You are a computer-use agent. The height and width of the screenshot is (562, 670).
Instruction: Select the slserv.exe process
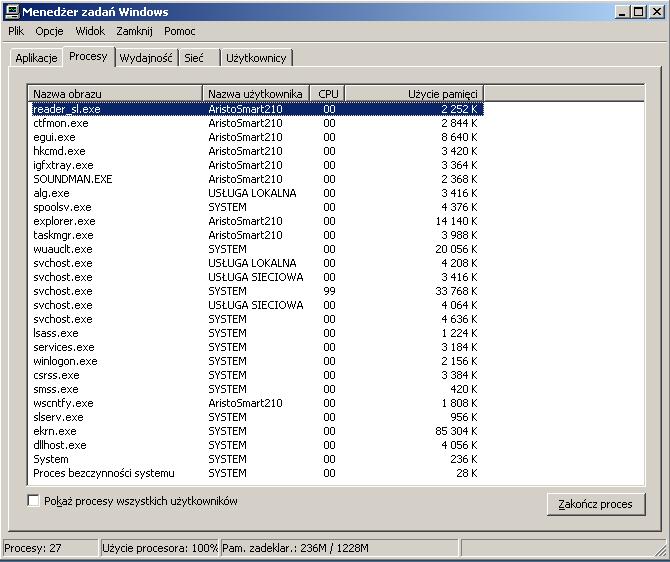[x=258, y=417]
